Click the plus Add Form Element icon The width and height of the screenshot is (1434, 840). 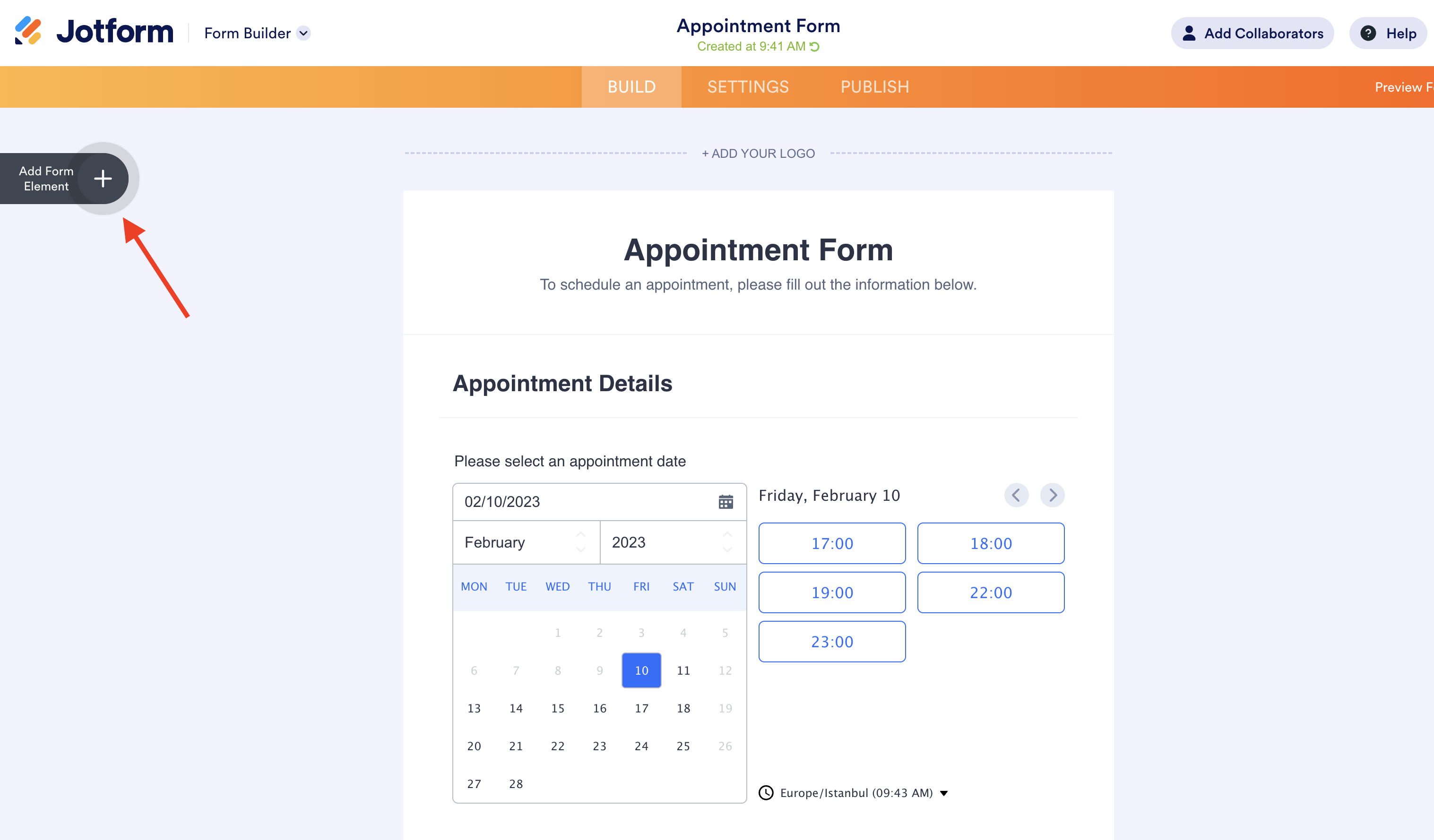pos(103,179)
